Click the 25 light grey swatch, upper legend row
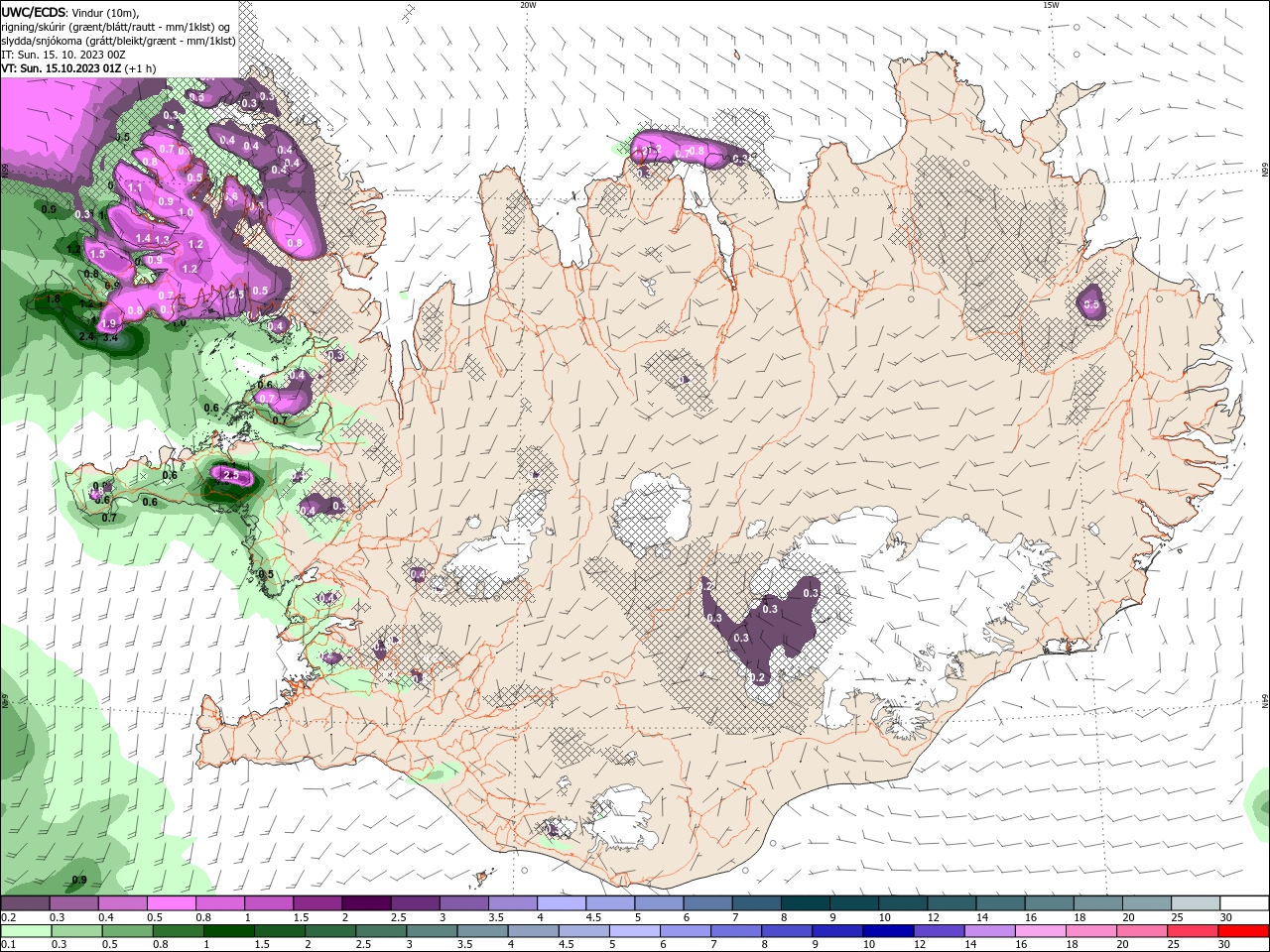The height and width of the screenshot is (952, 1270). point(1197,903)
